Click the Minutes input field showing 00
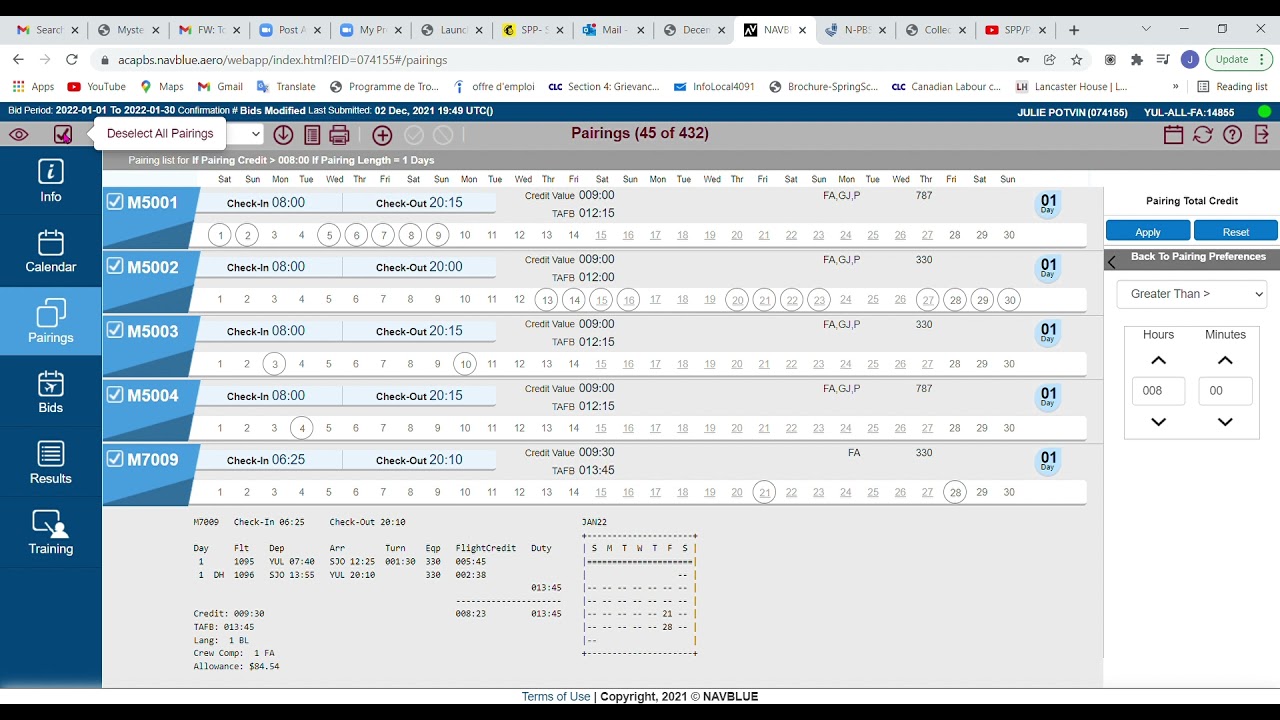1280x720 pixels. [1225, 391]
